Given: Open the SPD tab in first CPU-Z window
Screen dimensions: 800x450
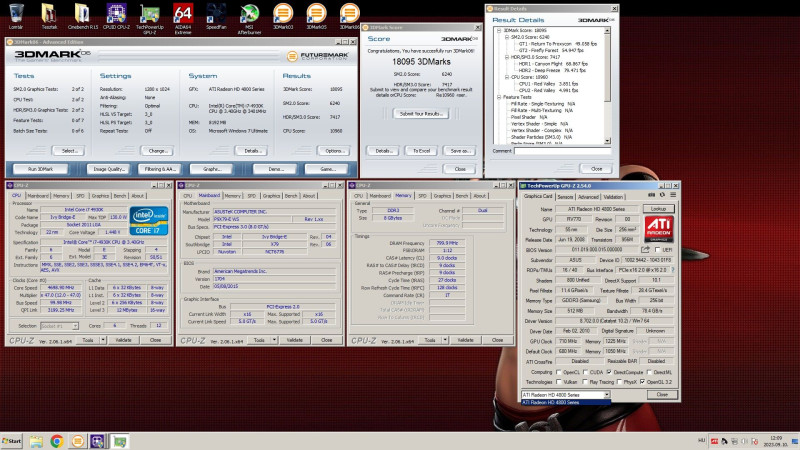Looking at the screenshot, I should (x=80, y=196).
